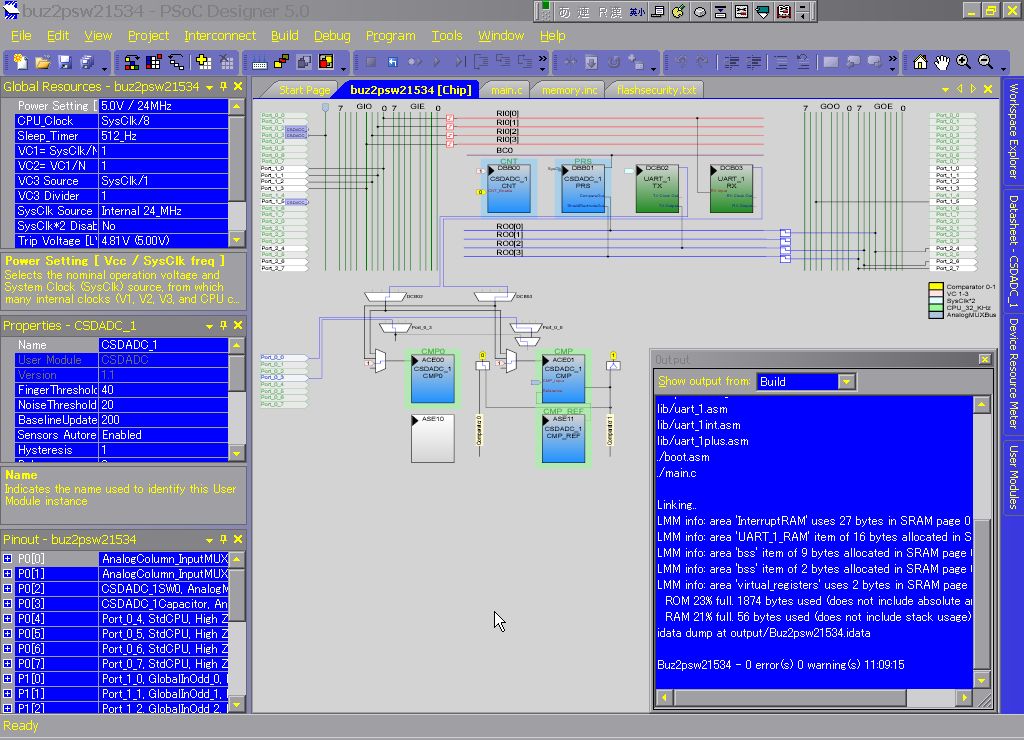Toggle auto-hide pin on Properties panel
This screenshot has width=1024, height=740.
click(x=223, y=325)
